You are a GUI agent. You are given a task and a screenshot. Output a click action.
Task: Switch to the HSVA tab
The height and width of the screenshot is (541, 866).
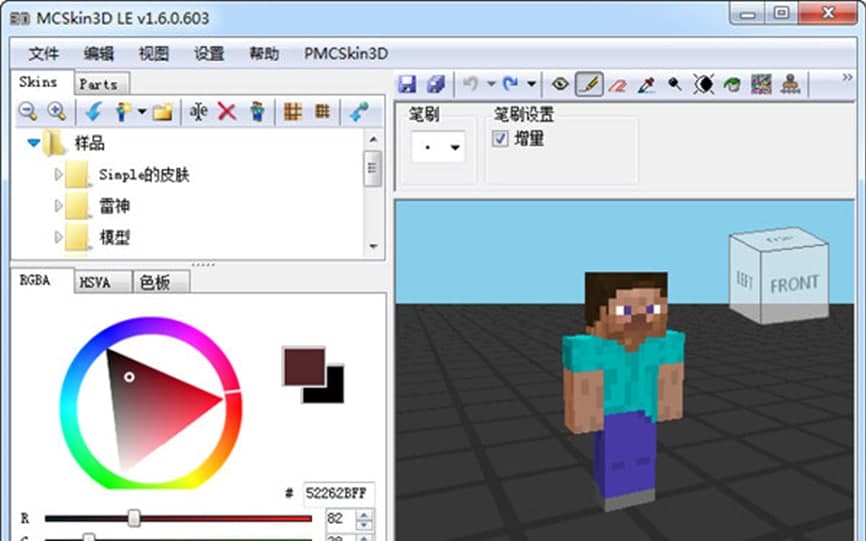click(x=103, y=282)
